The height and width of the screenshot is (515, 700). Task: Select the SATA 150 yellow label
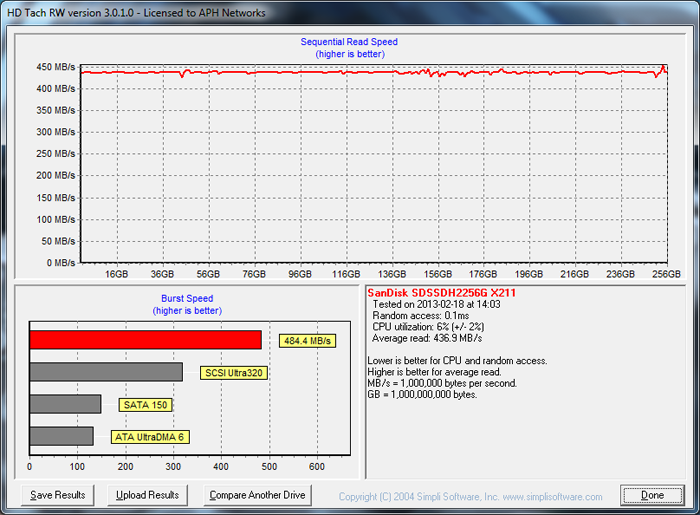tap(145, 405)
